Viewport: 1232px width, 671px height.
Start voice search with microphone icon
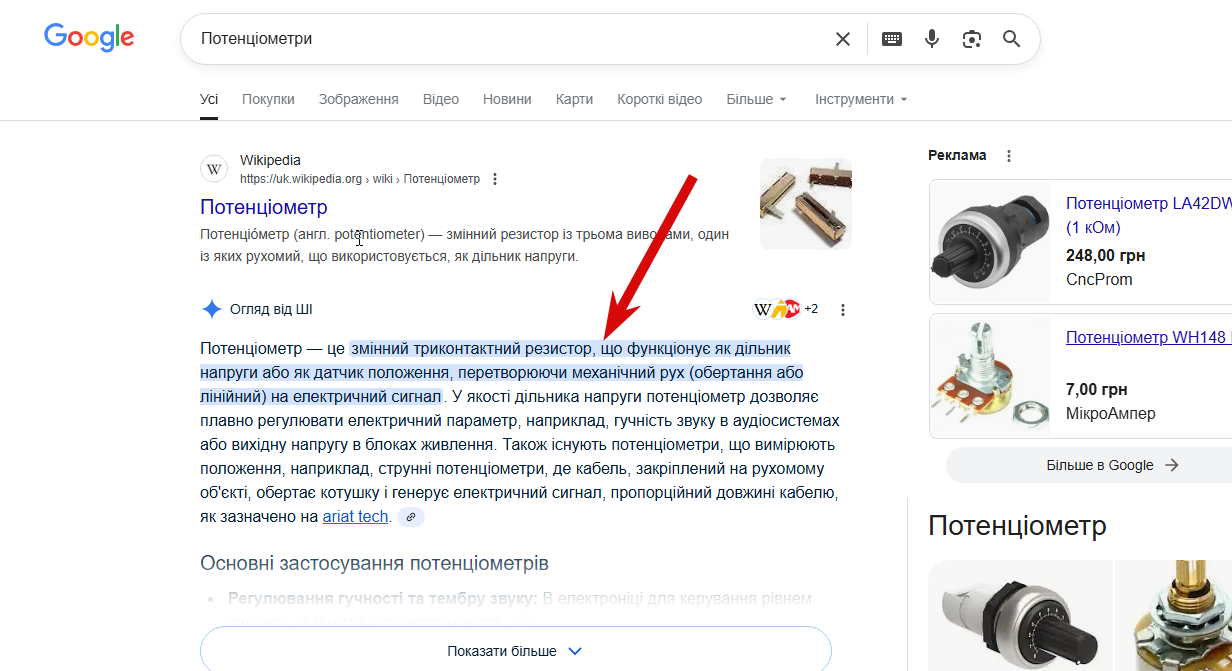click(x=932, y=39)
